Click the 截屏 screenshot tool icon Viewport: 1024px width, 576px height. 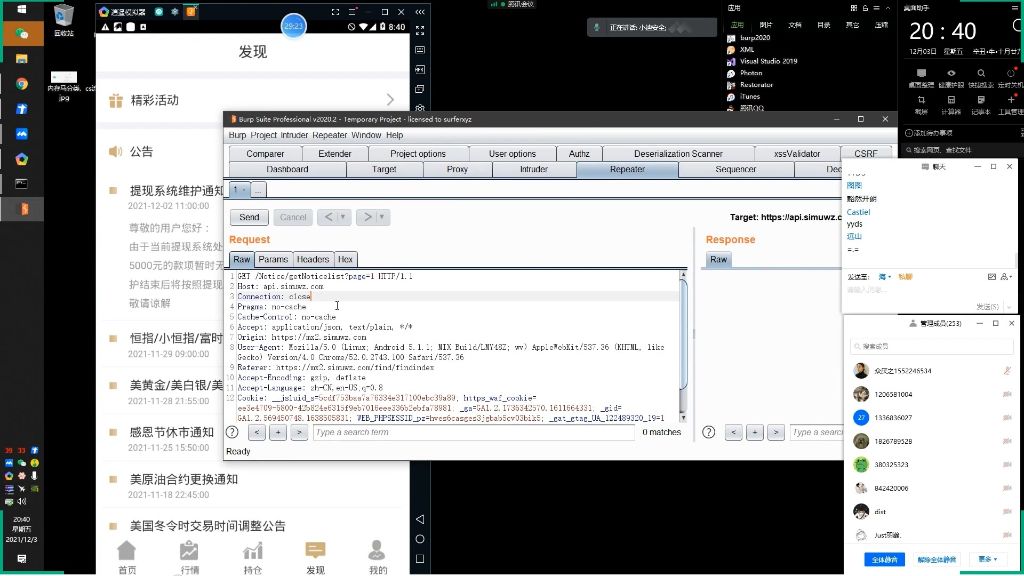coord(921,104)
